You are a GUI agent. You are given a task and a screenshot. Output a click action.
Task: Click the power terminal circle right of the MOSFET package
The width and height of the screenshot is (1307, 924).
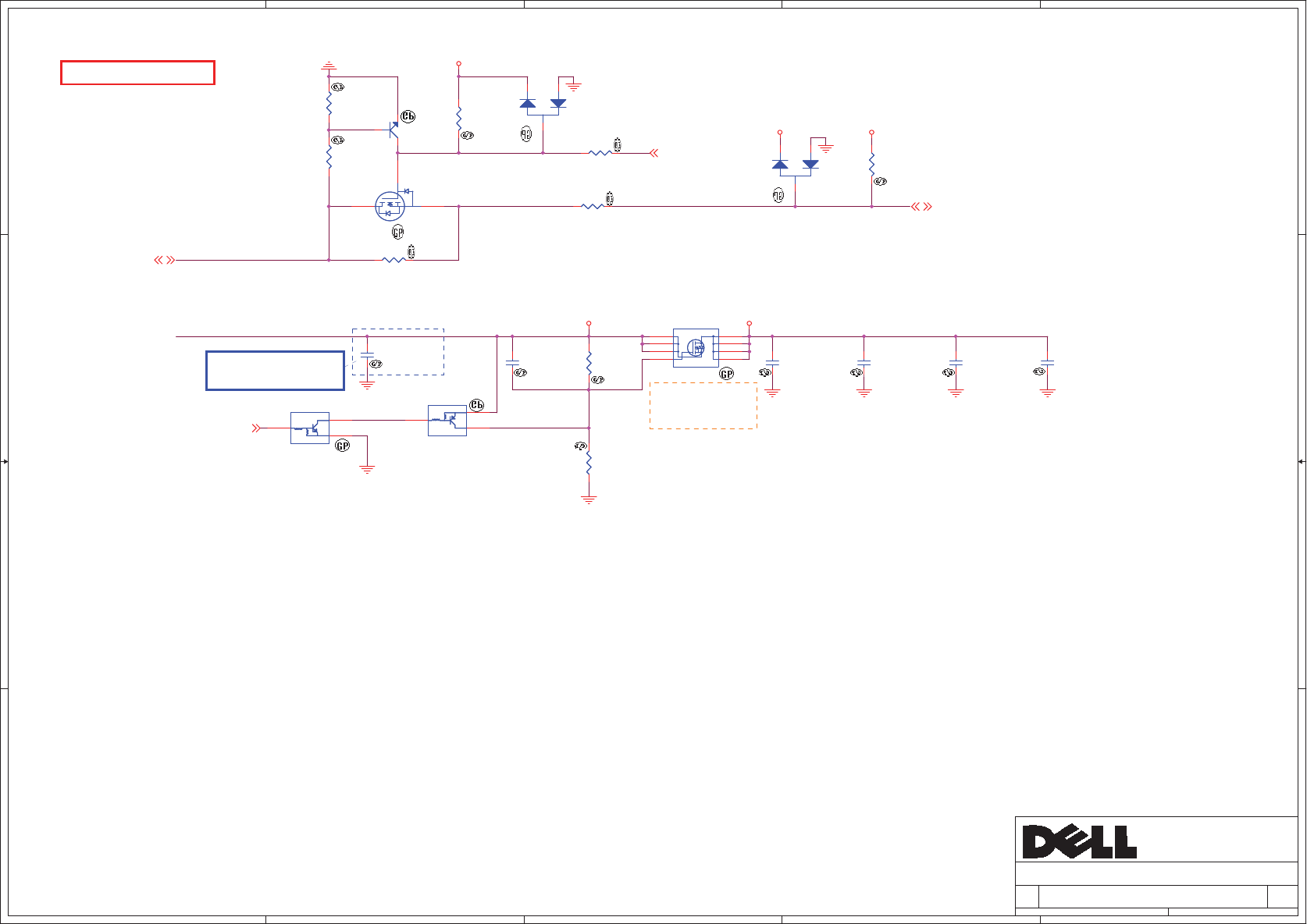(749, 323)
